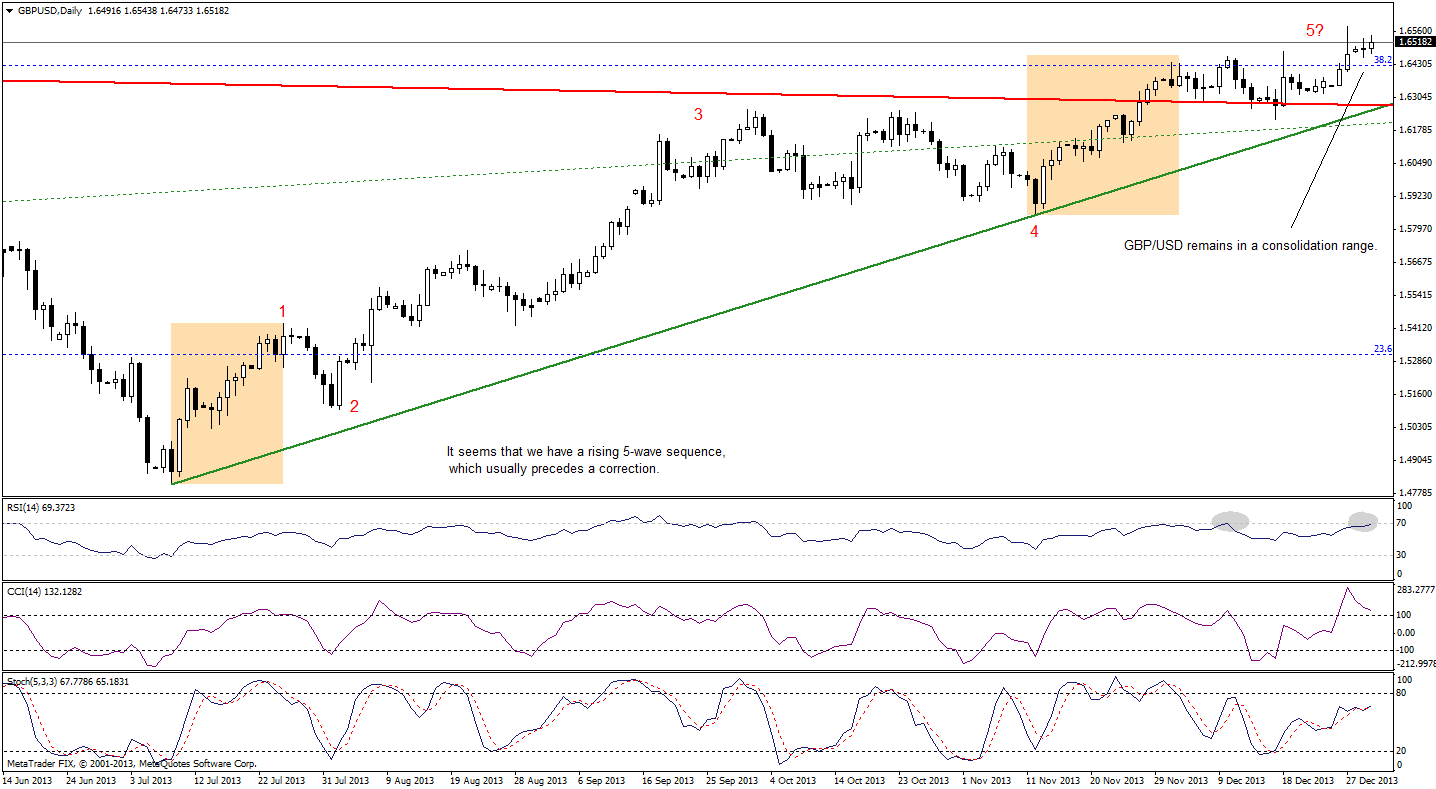Screen dimensions: 1436x789
Task: Click the 3 Jul 2013 date label
Action: [150, 779]
